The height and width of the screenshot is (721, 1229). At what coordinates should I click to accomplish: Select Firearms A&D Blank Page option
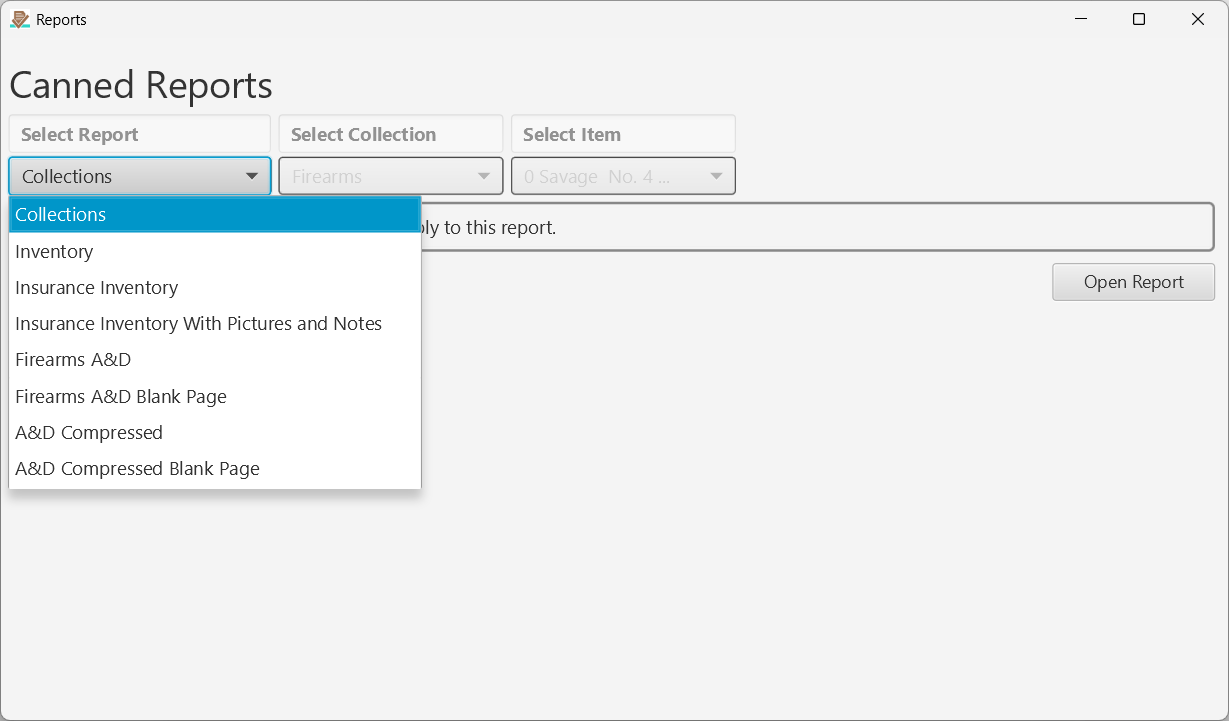(x=215, y=396)
